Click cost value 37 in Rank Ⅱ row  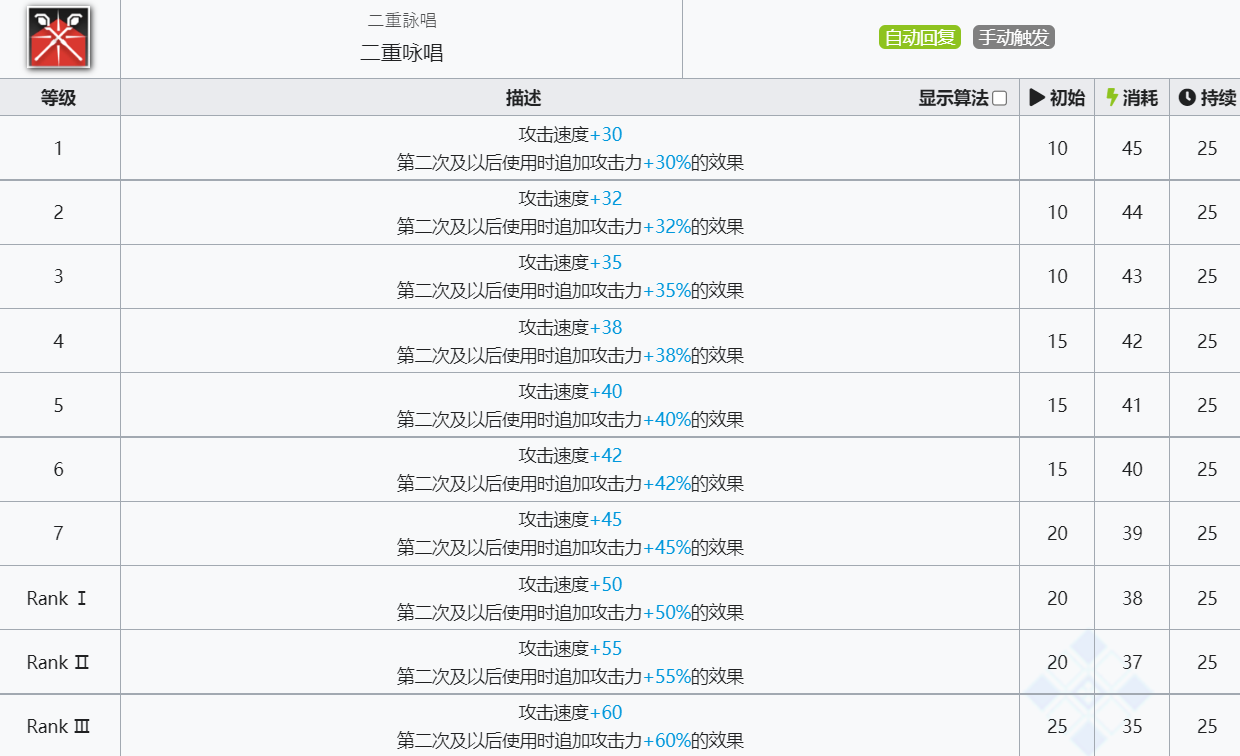click(x=1132, y=662)
